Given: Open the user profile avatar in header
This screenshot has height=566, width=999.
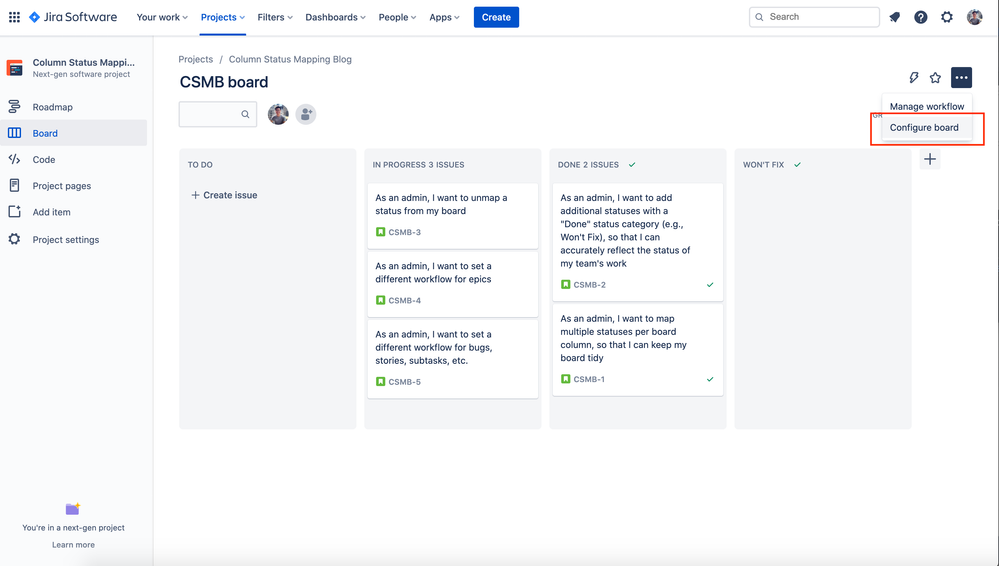Looking at the screenshot, I should tap(974, 17).
